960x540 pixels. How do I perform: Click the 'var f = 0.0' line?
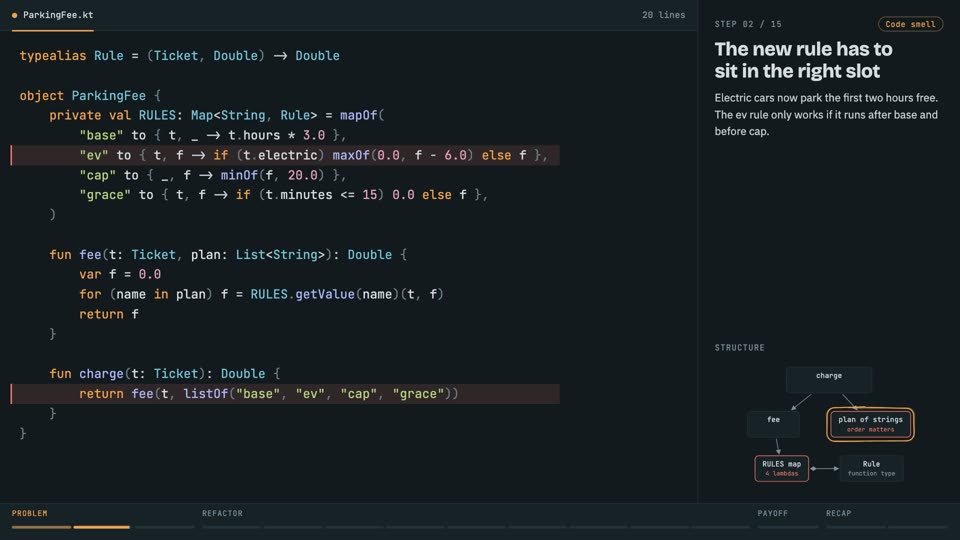point(120,274)
